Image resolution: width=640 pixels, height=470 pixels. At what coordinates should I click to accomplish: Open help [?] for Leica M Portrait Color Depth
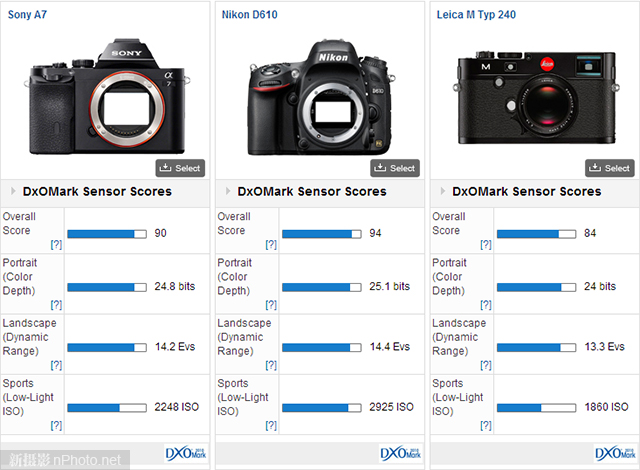click(x=486, y=305)
